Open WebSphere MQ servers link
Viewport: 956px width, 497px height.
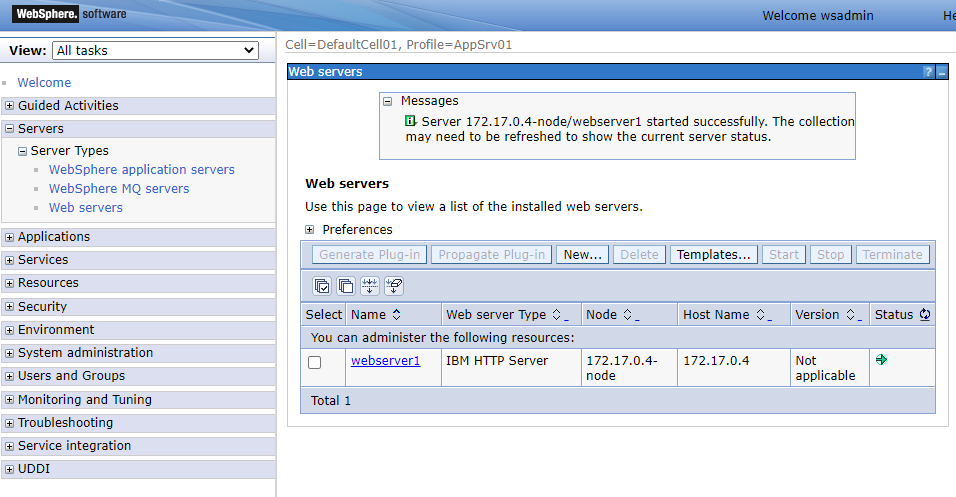click(x=119, y=188)
